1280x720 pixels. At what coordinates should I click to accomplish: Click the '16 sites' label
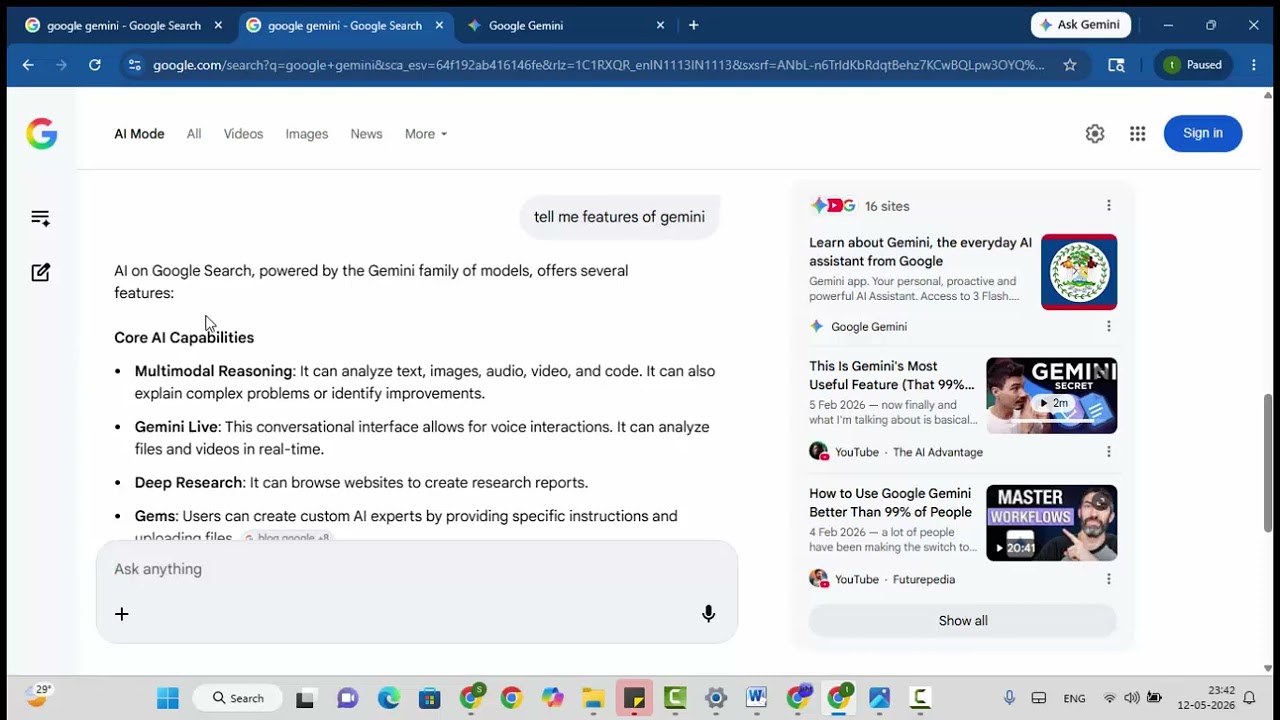887,206
